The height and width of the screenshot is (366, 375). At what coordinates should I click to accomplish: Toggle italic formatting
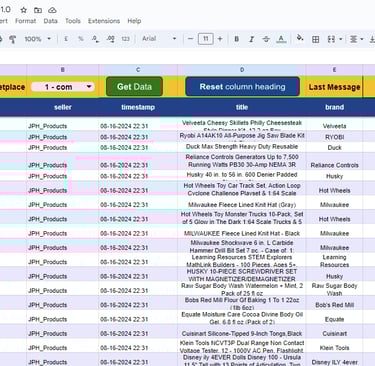pyautogui.click(x=252, y=39)
